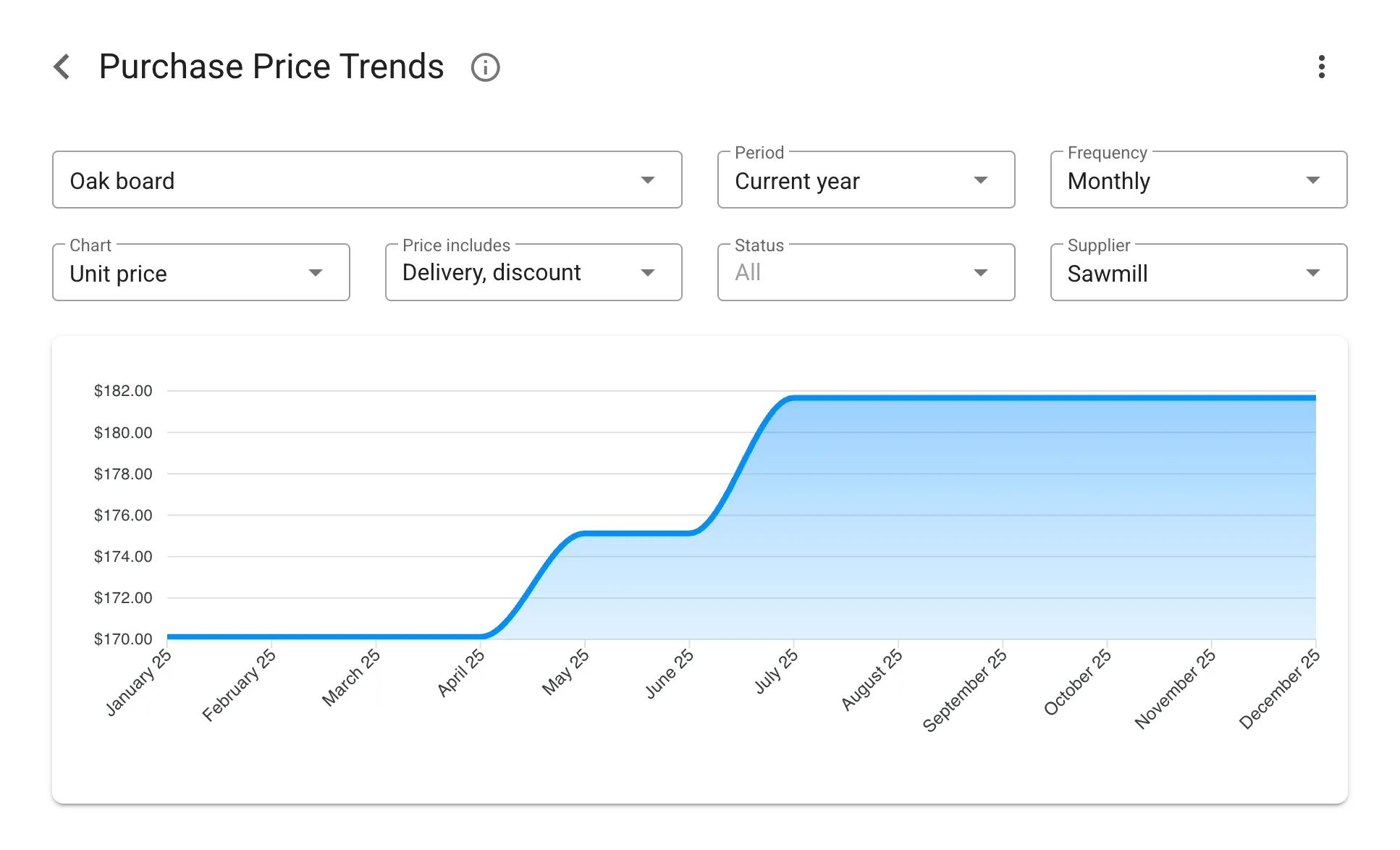Open the Chart dropdown showing Unit price
Image resolution: width=1400 pixels, height=850 pixels.
181,273
